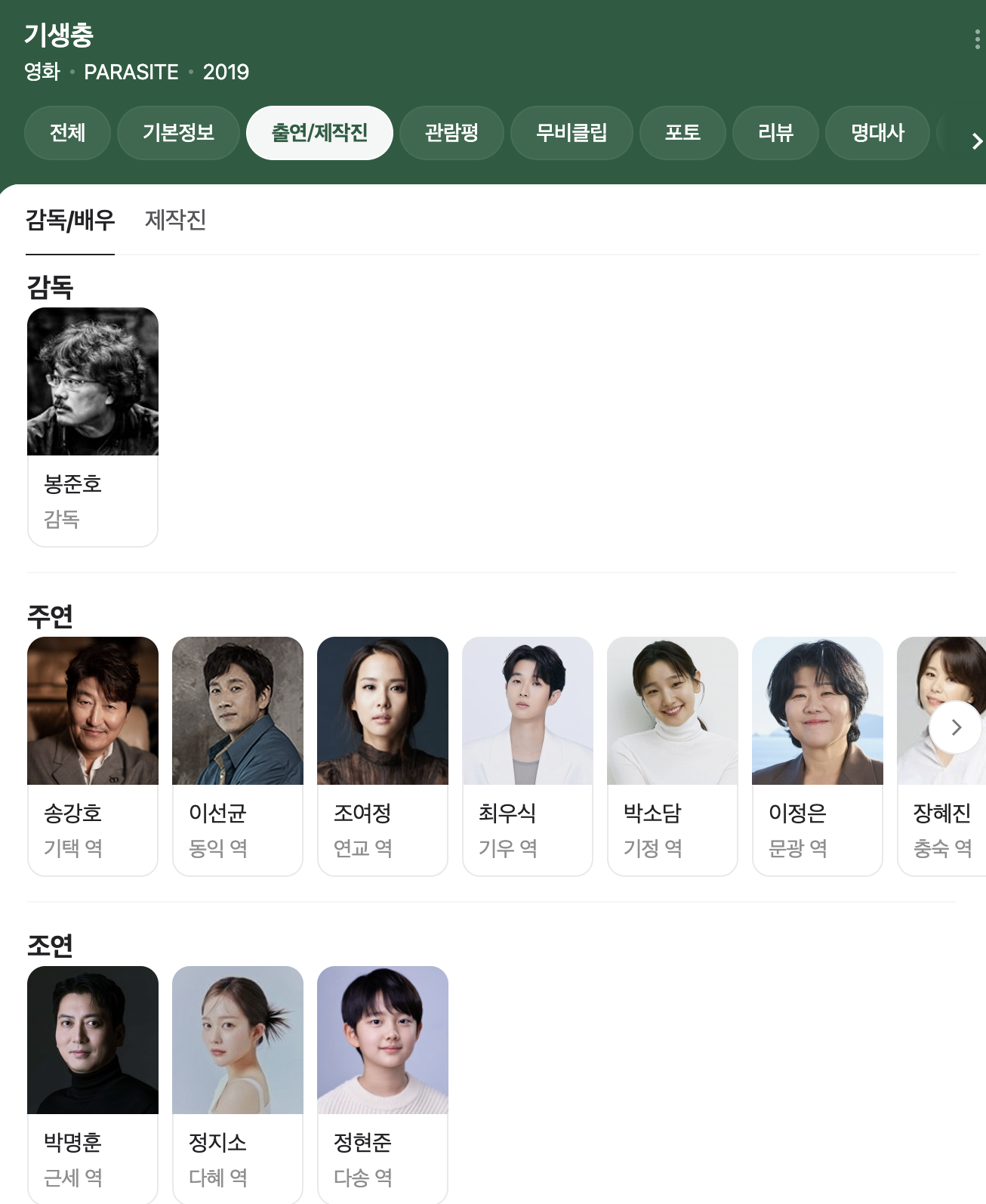The width and height of the screenshot is (986, 1204).
Task: Show more tabs with the right arrow
Action: tap(977, 141)
